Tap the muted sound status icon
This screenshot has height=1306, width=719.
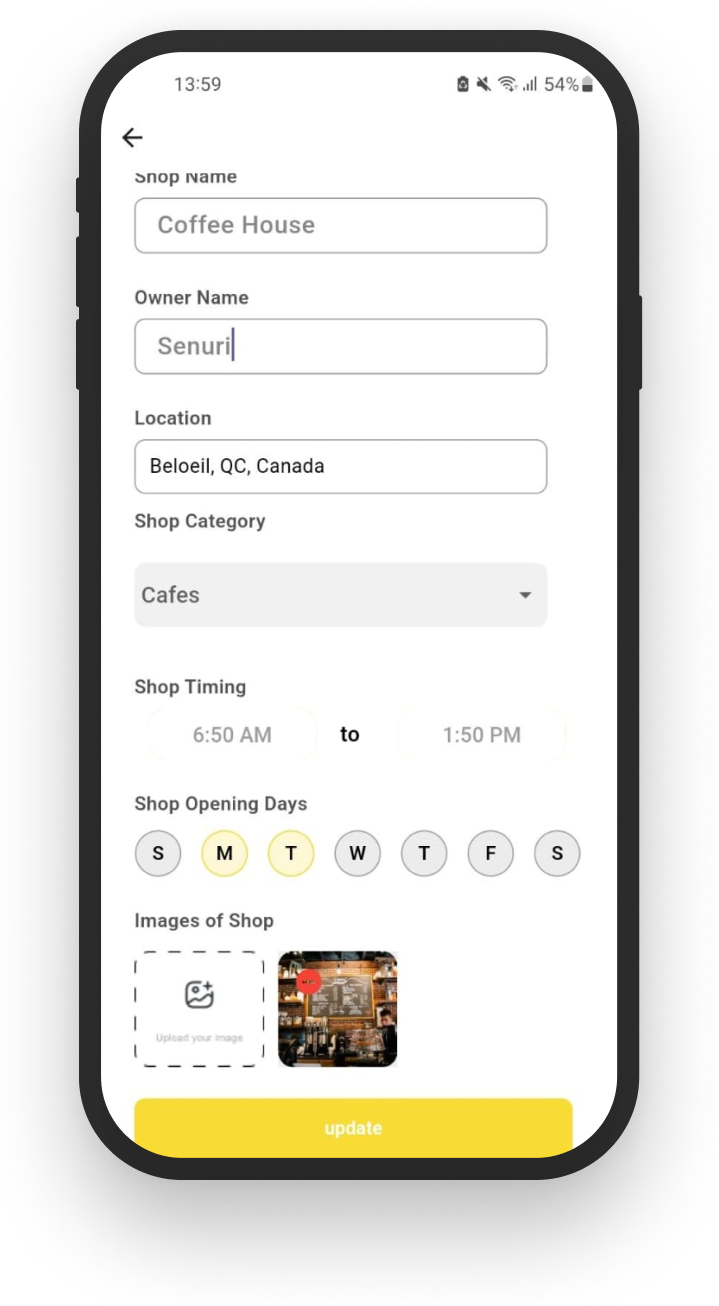[x=484, y=85]
